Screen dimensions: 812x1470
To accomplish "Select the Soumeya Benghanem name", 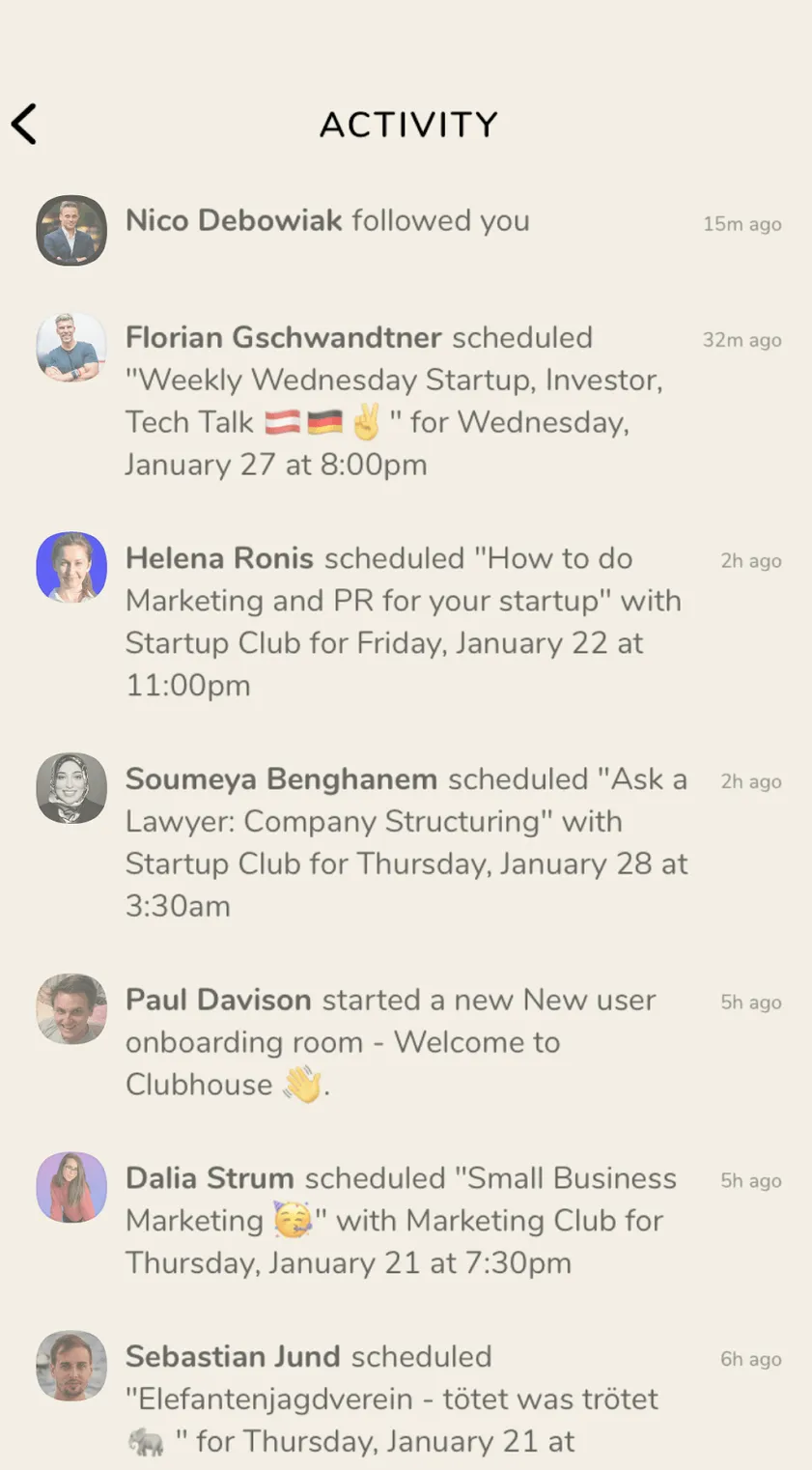I will coord(281,778).
